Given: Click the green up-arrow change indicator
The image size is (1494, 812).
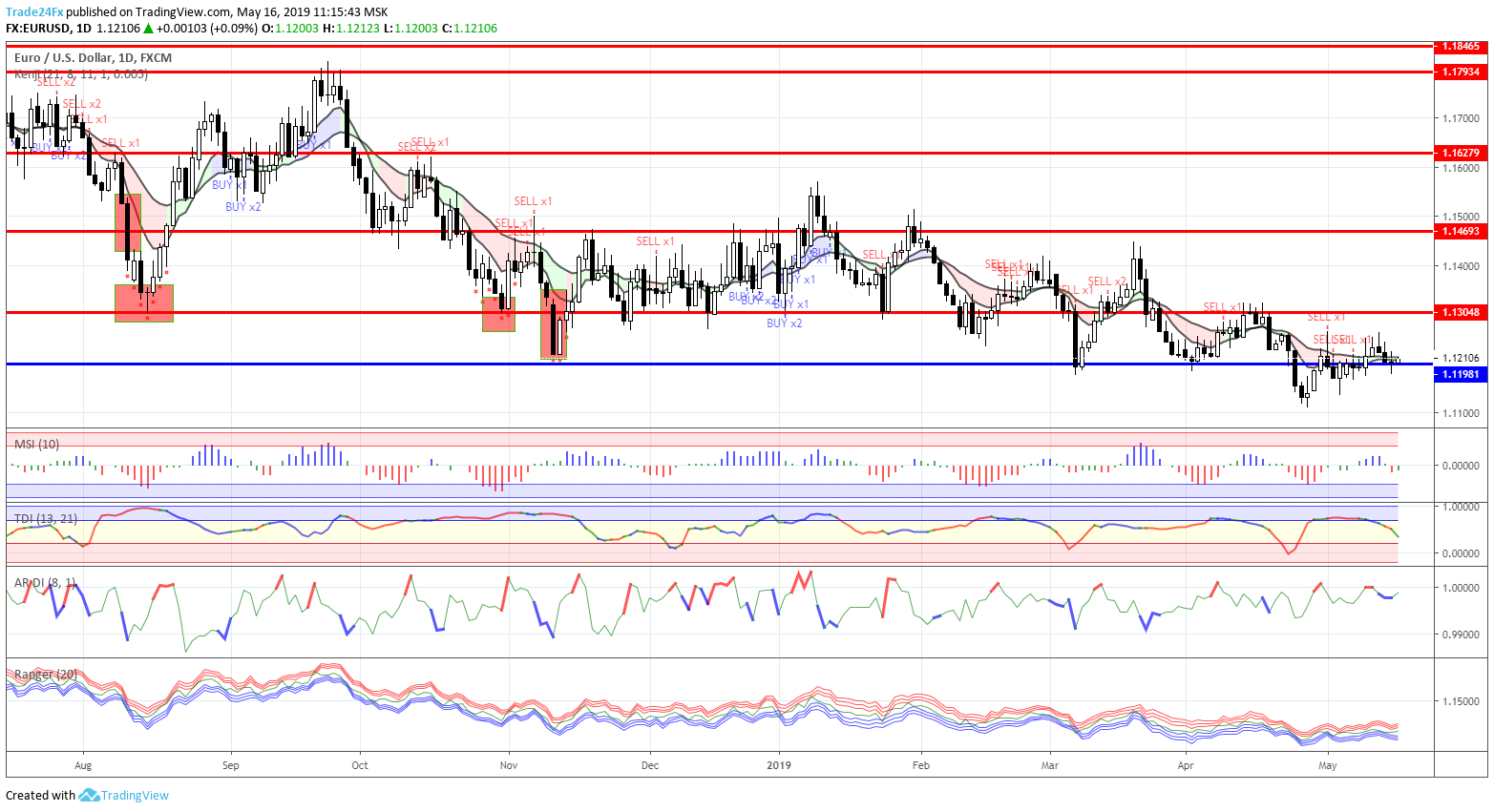Looking at the screenshot, I should (x=148, y=29).
